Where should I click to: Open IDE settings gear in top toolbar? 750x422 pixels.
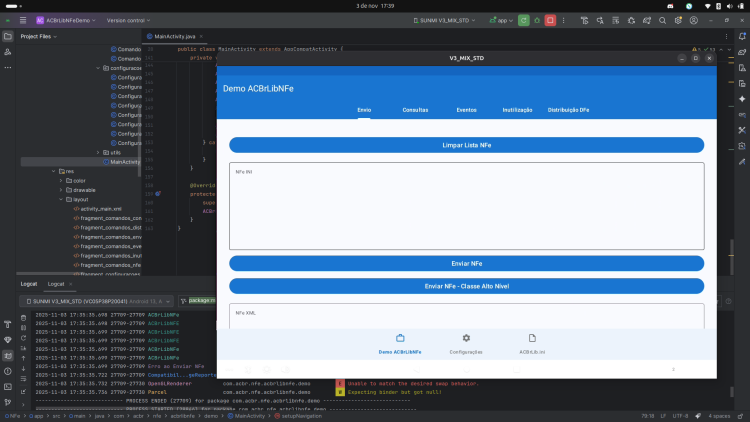click(x=678, y=21)
